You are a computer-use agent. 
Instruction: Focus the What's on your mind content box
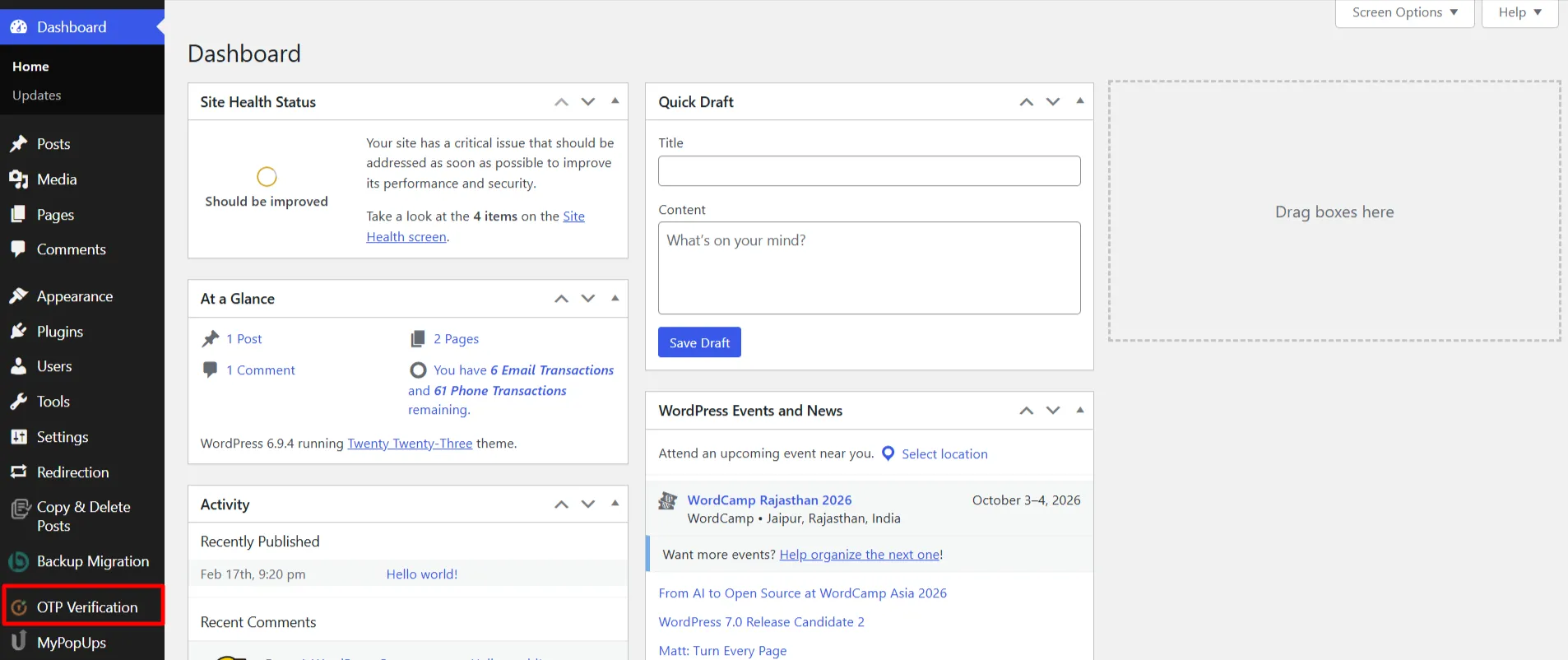click(869, 268)
